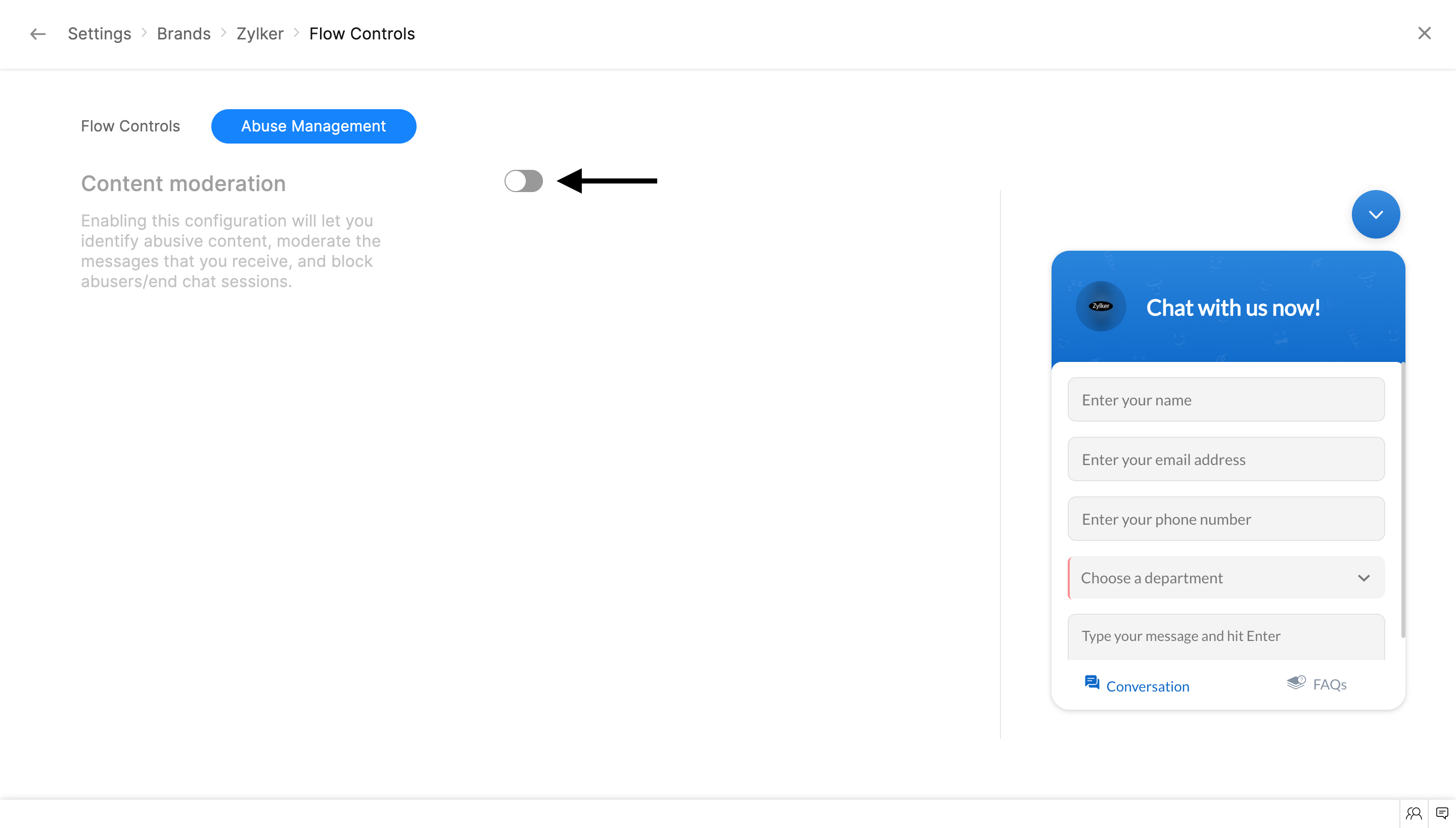Open the chat message icon in bottom bar
1456x828 pixels.
[x=1442, y=813]
